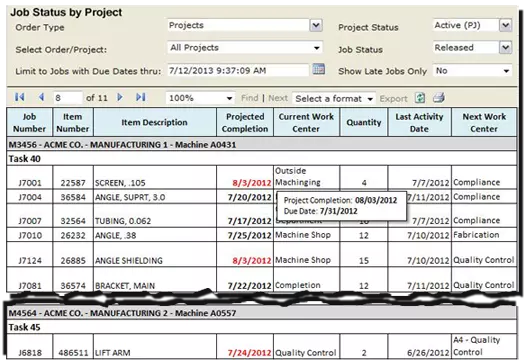Refresh the report

click(x=420, y=98)
